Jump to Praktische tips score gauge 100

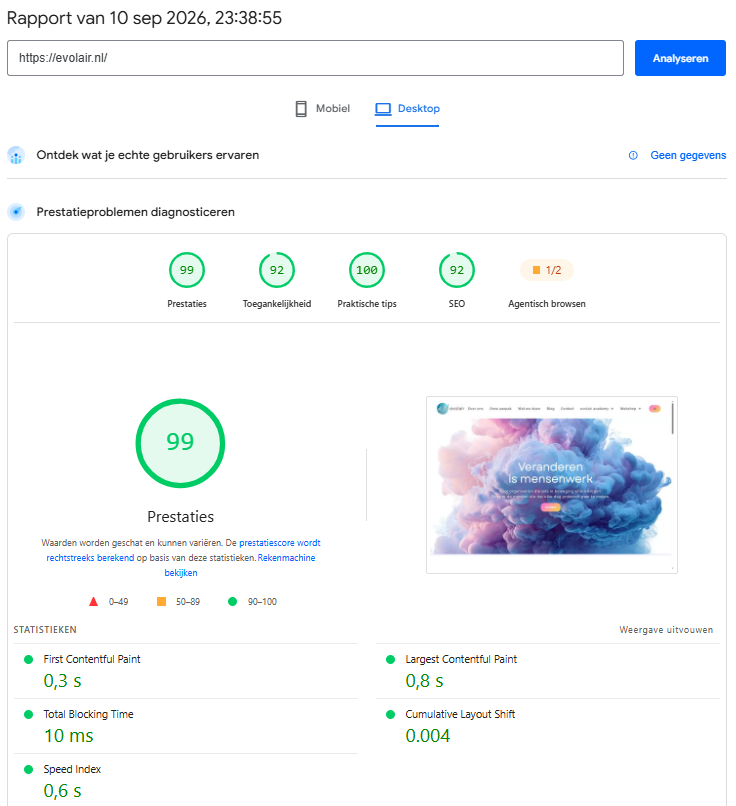coord(366,270)
